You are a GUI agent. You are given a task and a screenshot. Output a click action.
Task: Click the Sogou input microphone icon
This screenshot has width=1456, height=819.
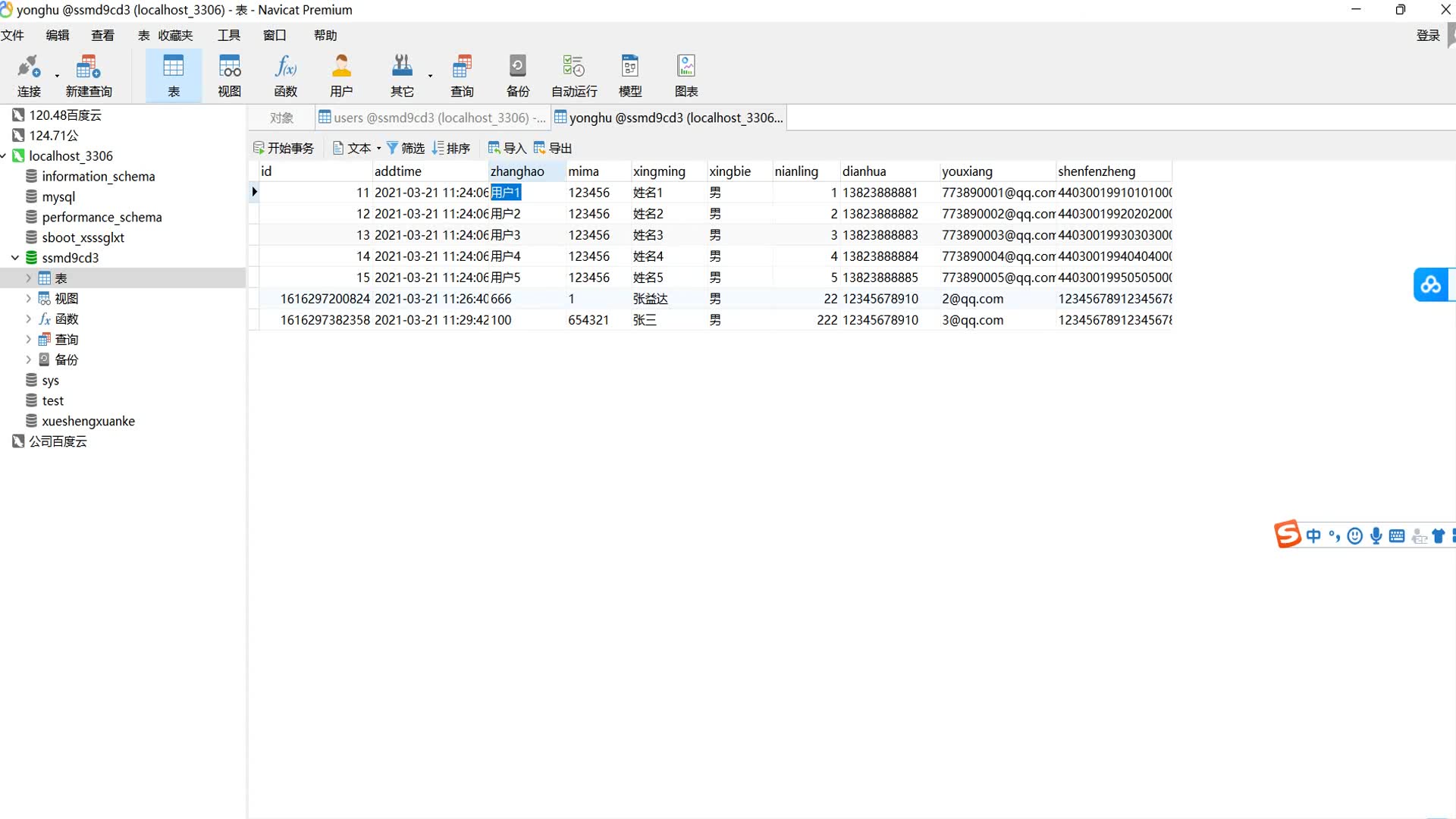point(1376,536)
